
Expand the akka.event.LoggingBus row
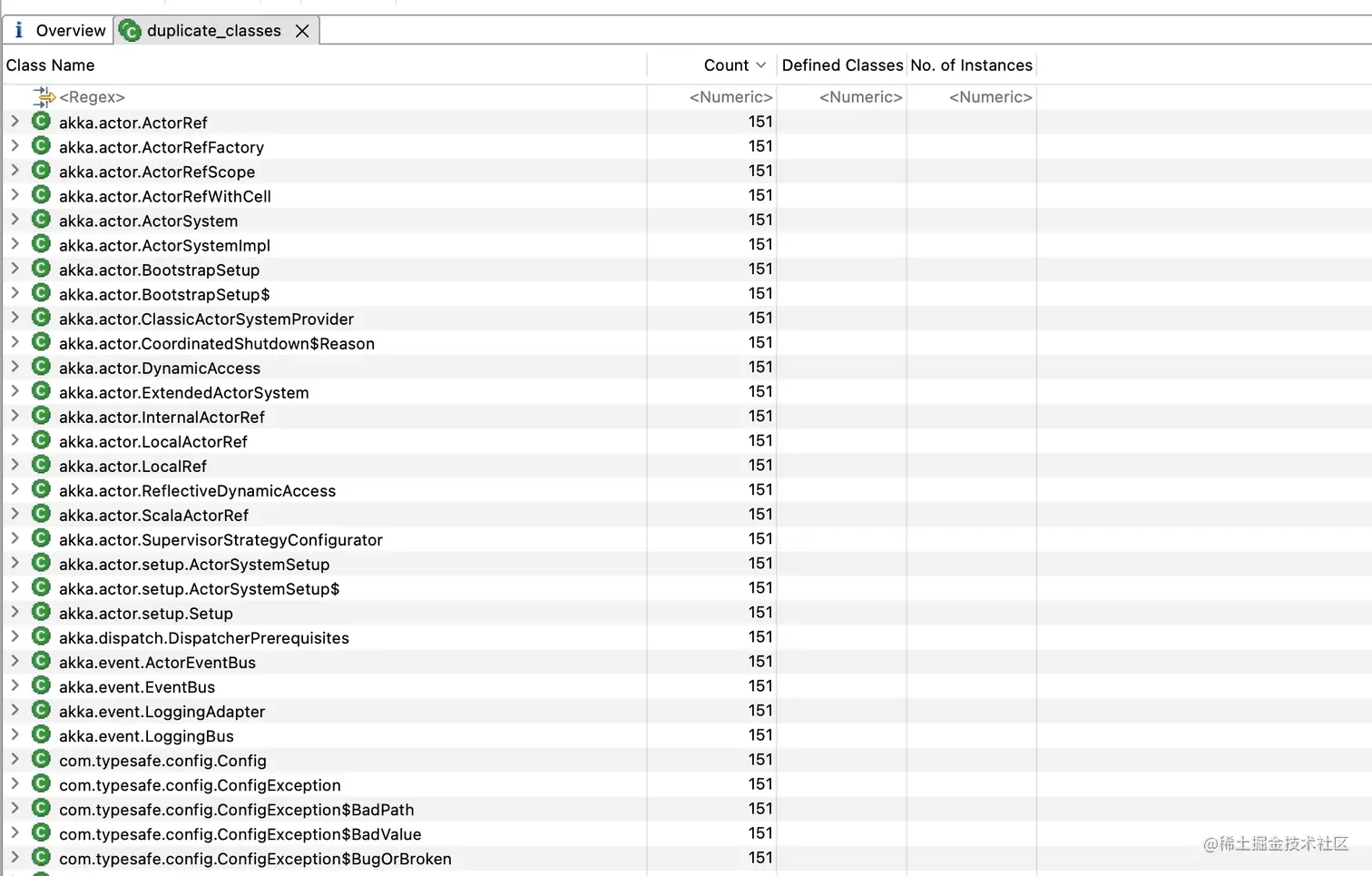tap(15, 733)
